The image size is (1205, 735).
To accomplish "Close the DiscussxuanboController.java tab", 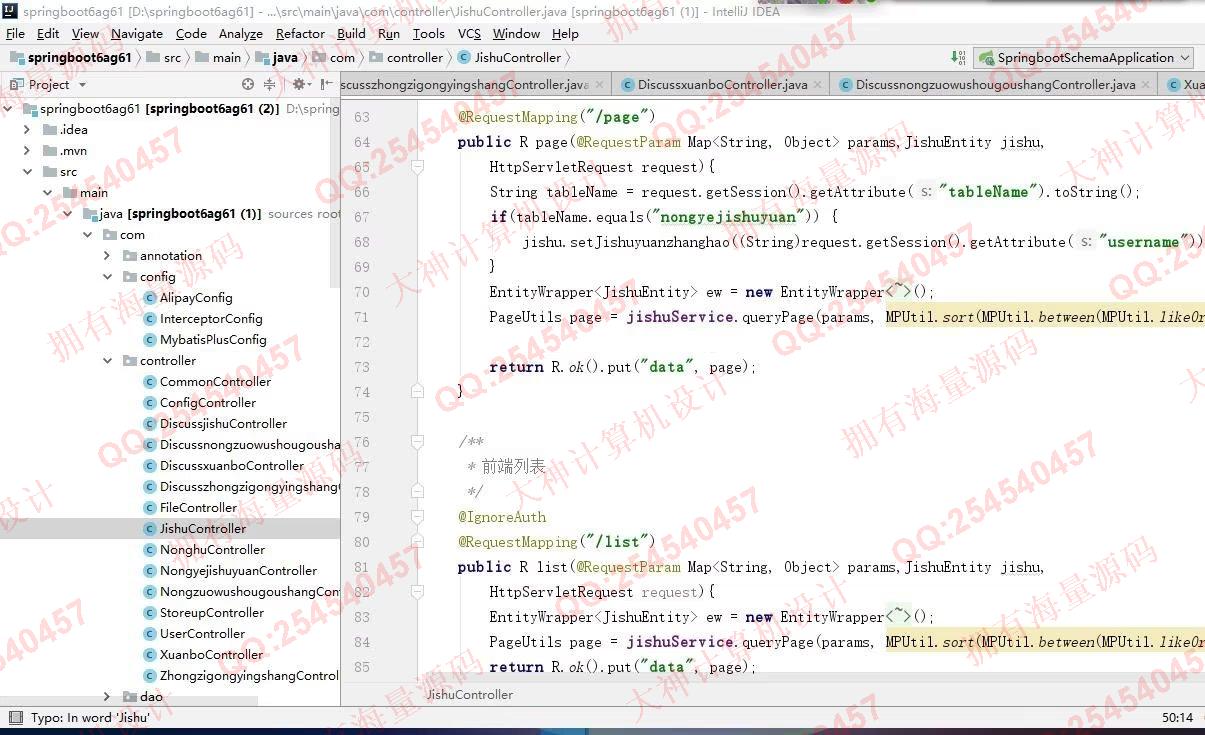I will (817, 85).
